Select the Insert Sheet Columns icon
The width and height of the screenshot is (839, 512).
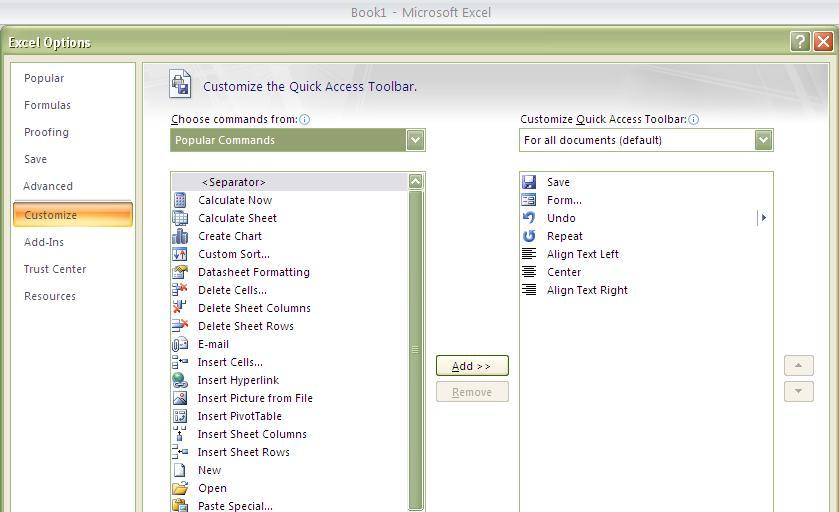click(x=180, y=434)
